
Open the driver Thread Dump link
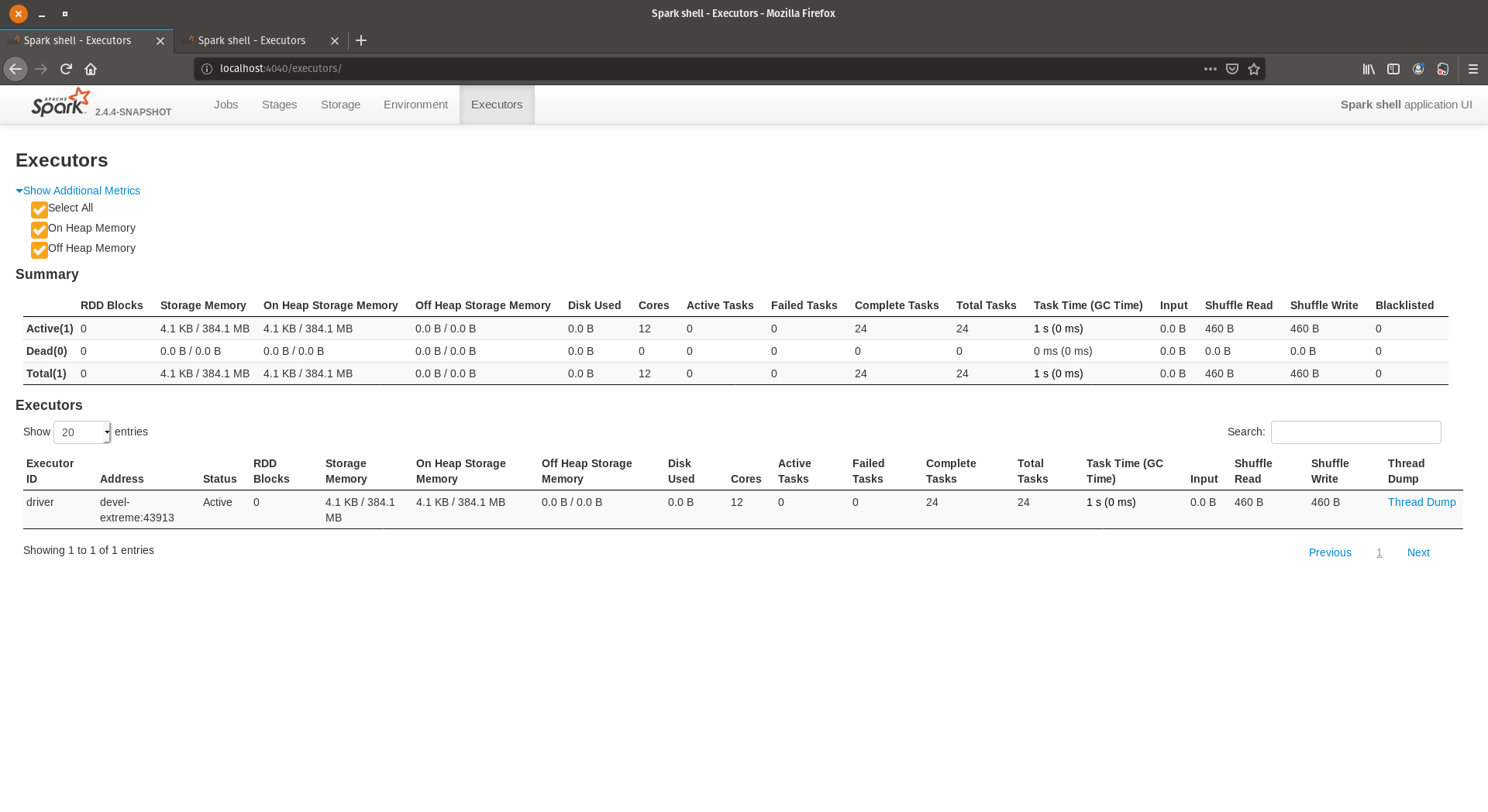(x=1421, y=502)
